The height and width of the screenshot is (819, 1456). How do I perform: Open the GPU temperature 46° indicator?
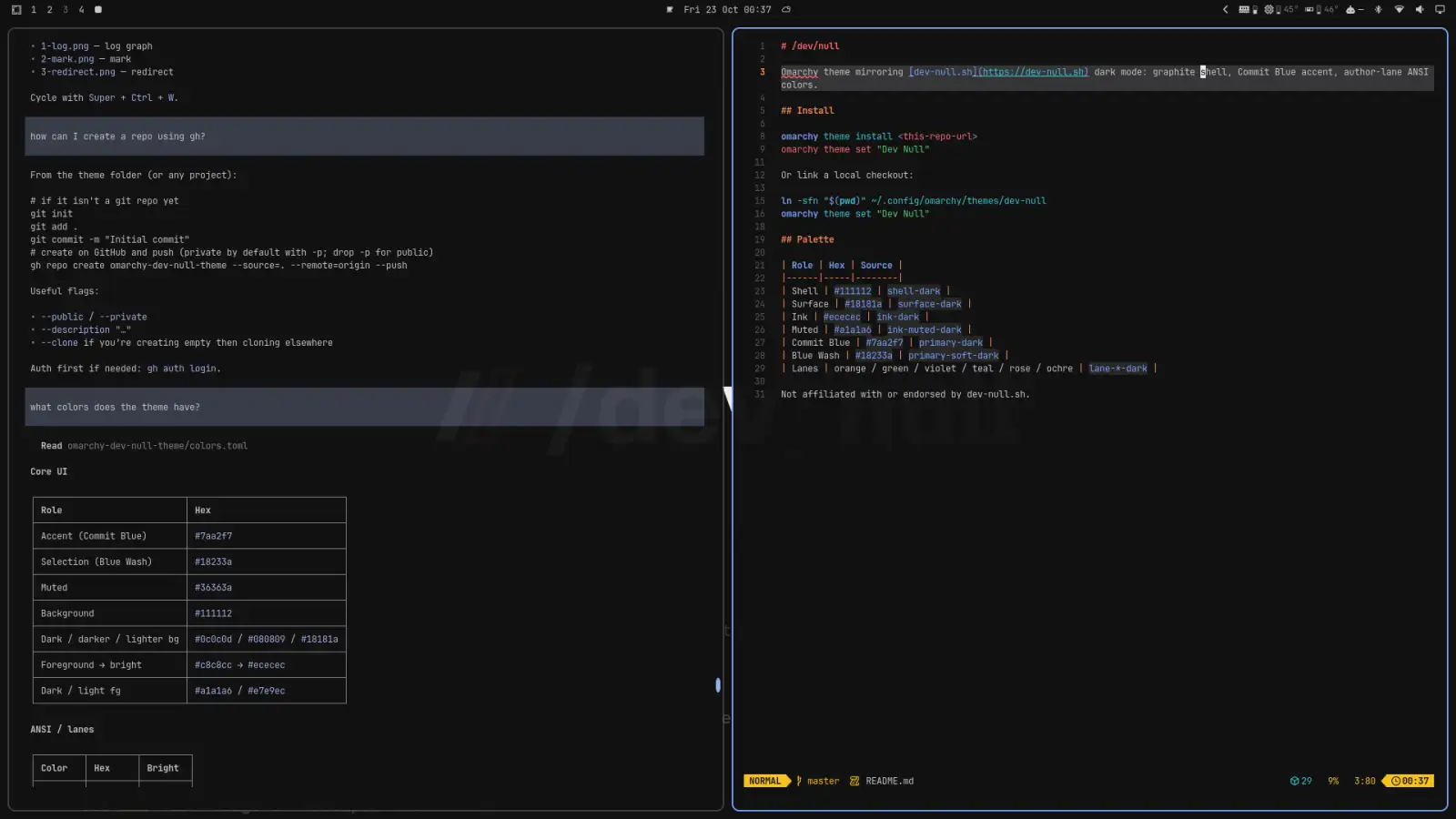pyautogui.click(x=1321, y=9)
